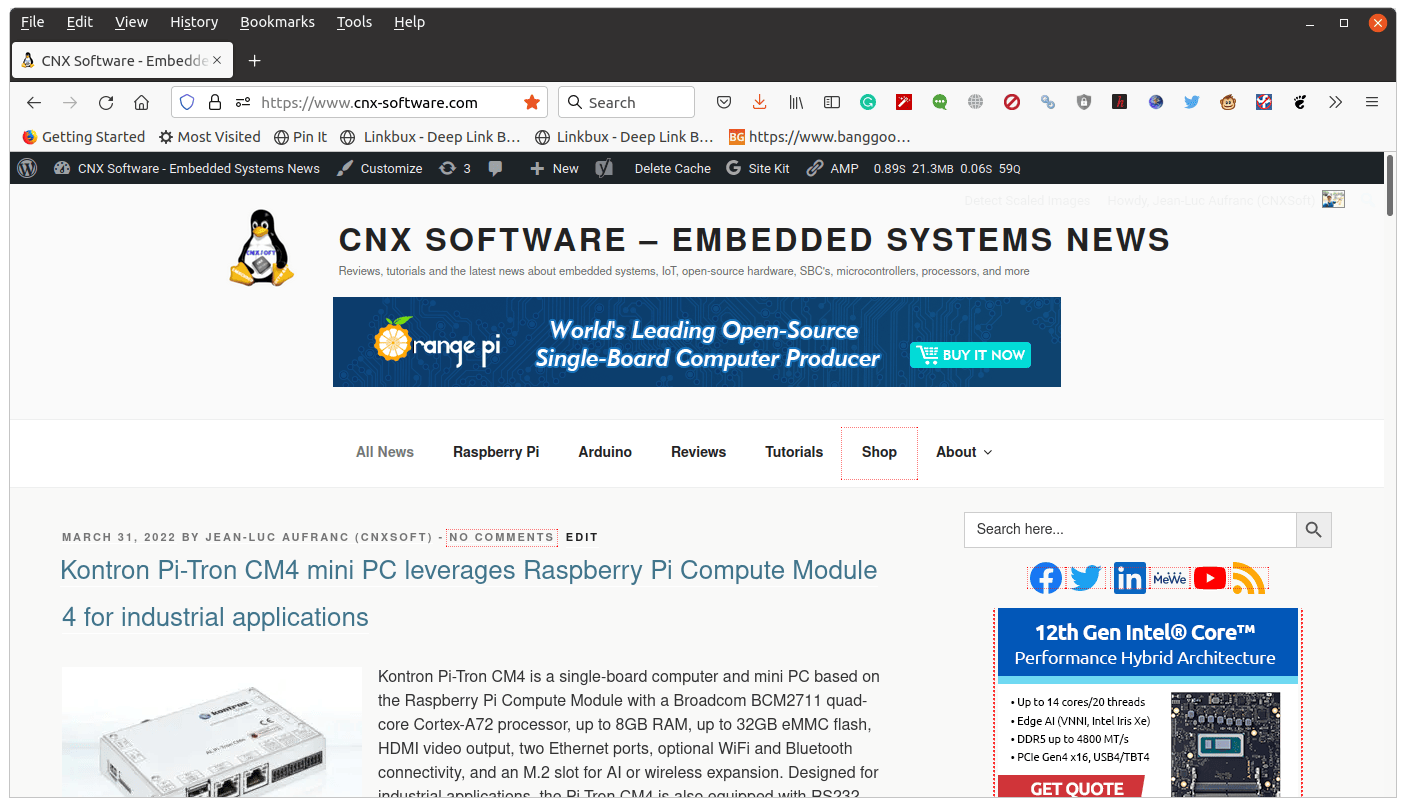The width and height of the screenshot is (1406, 807).
Task: Open the File menu
Action: click(x=32, y=22)
